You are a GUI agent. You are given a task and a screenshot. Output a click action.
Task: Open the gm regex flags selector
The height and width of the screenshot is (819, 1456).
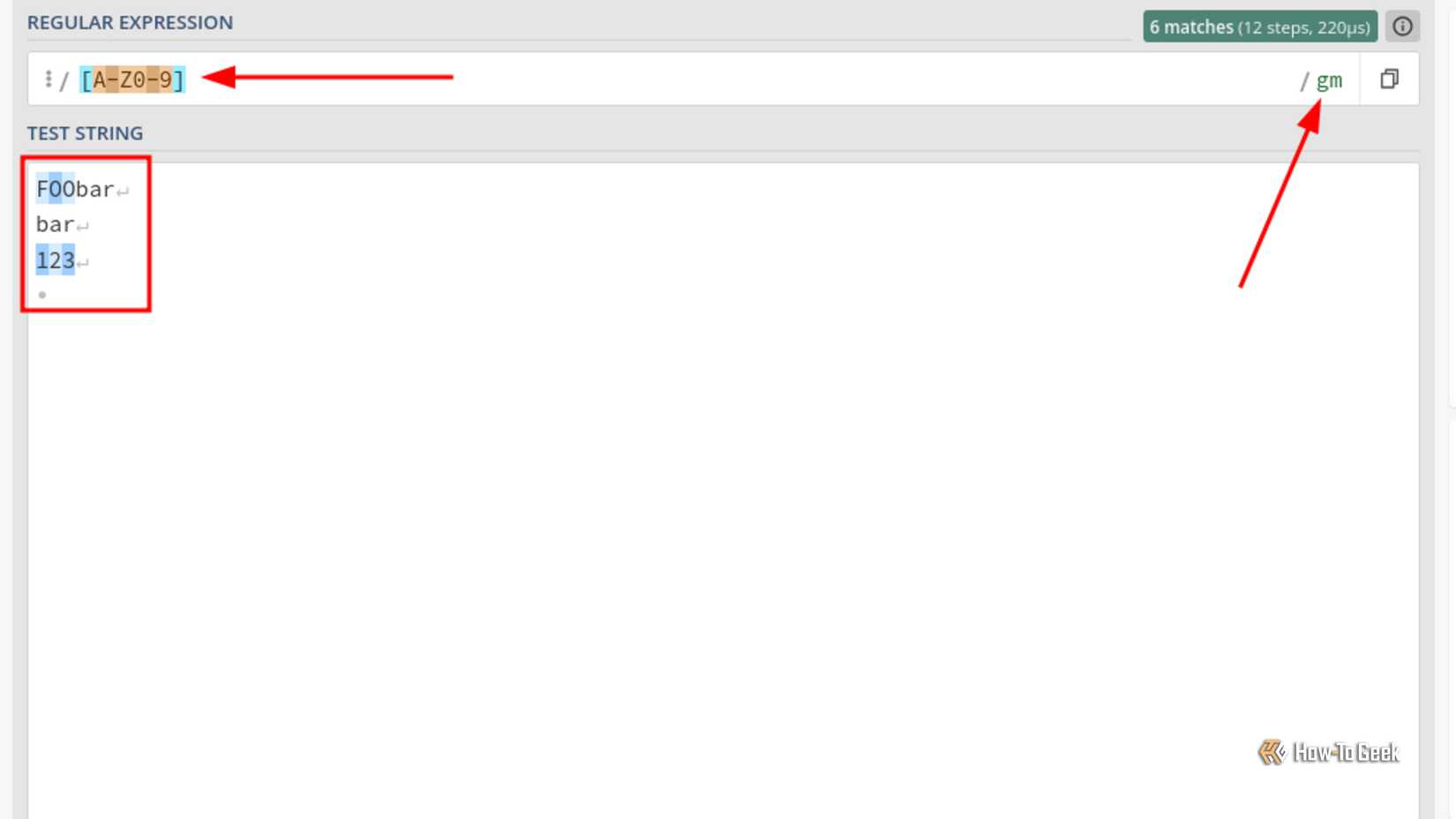pyautogui.click(x=1329, y=80)
